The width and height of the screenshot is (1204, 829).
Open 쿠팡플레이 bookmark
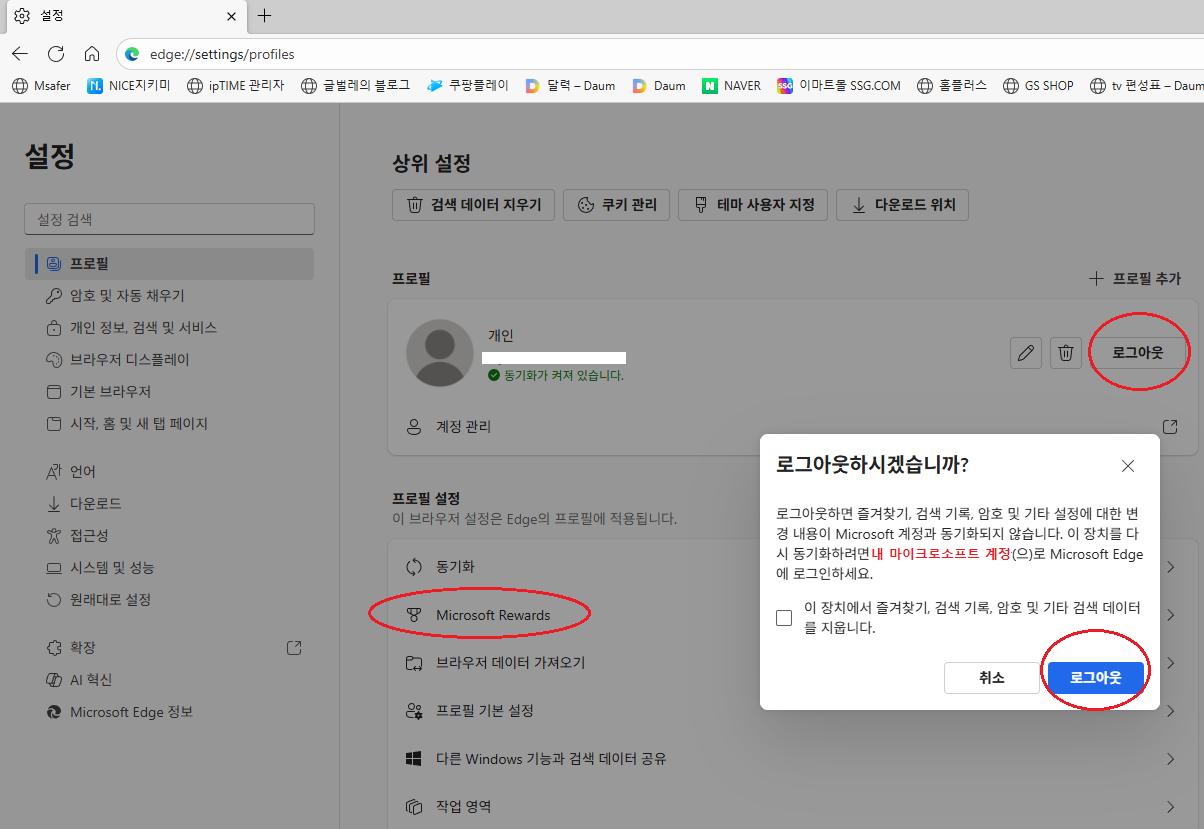pos(468,86)
